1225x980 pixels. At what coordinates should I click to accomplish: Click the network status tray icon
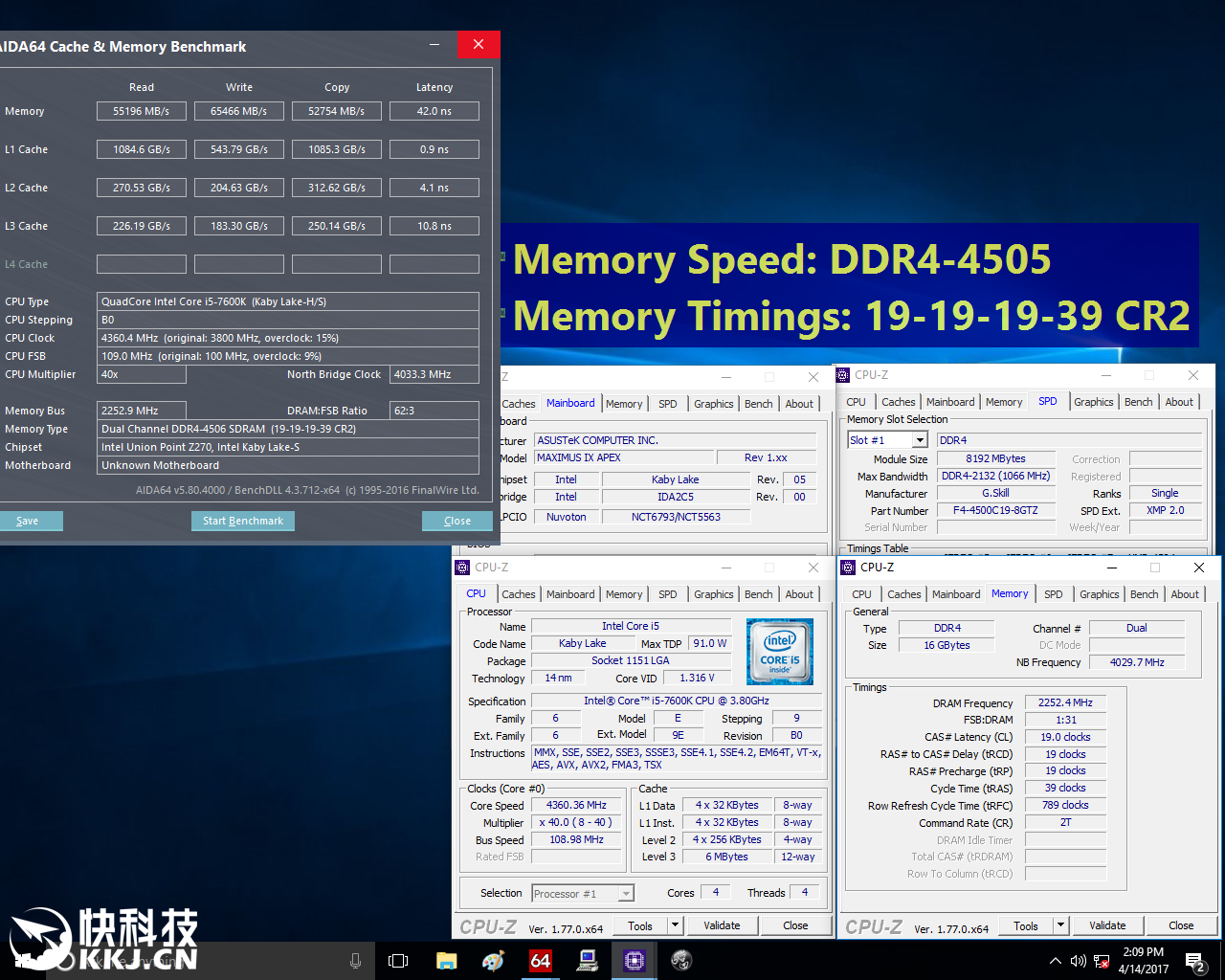[x=1102, y=960]
